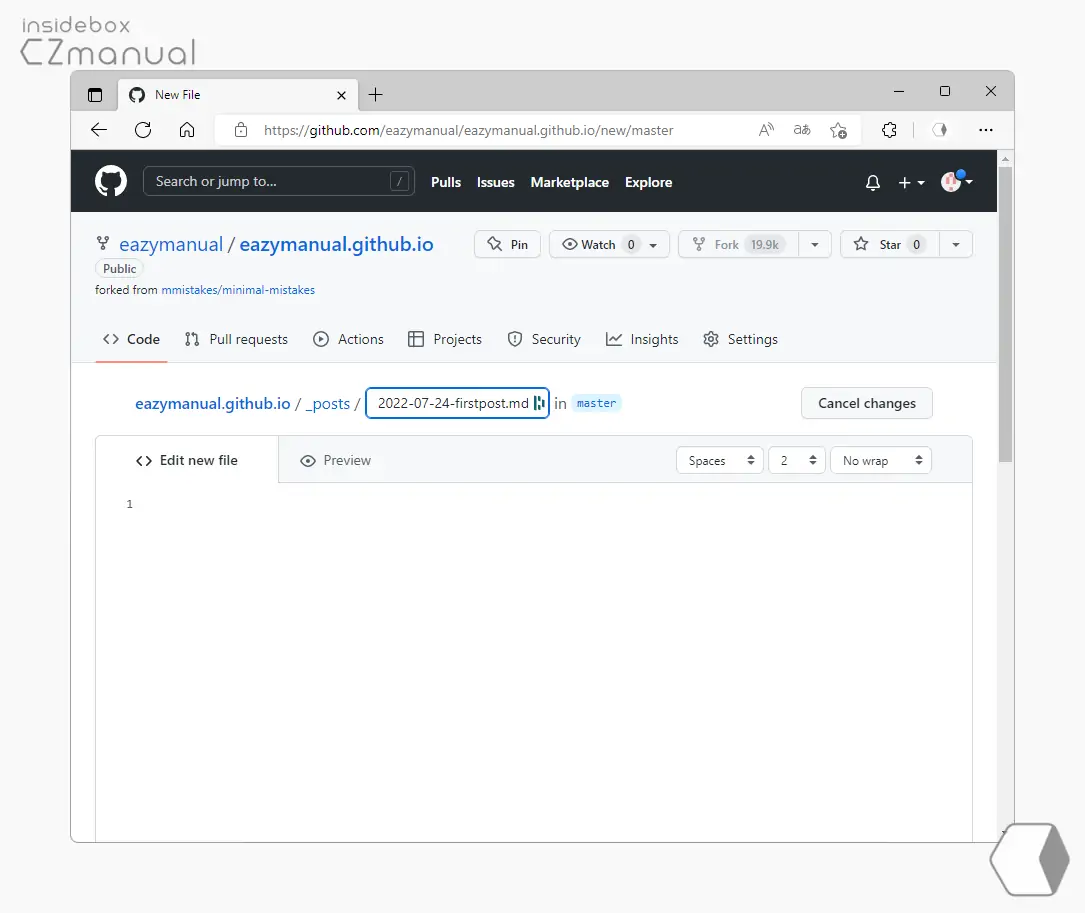The width and height of the screenshot is (1085, 913).
Task: Go to Explore
Action: click(x=648, y=182)
